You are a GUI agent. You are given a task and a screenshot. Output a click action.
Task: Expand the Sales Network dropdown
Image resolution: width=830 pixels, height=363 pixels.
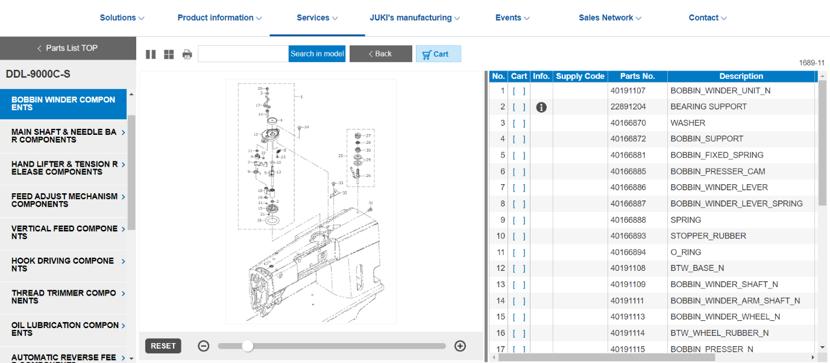click(x=610, y=17)
